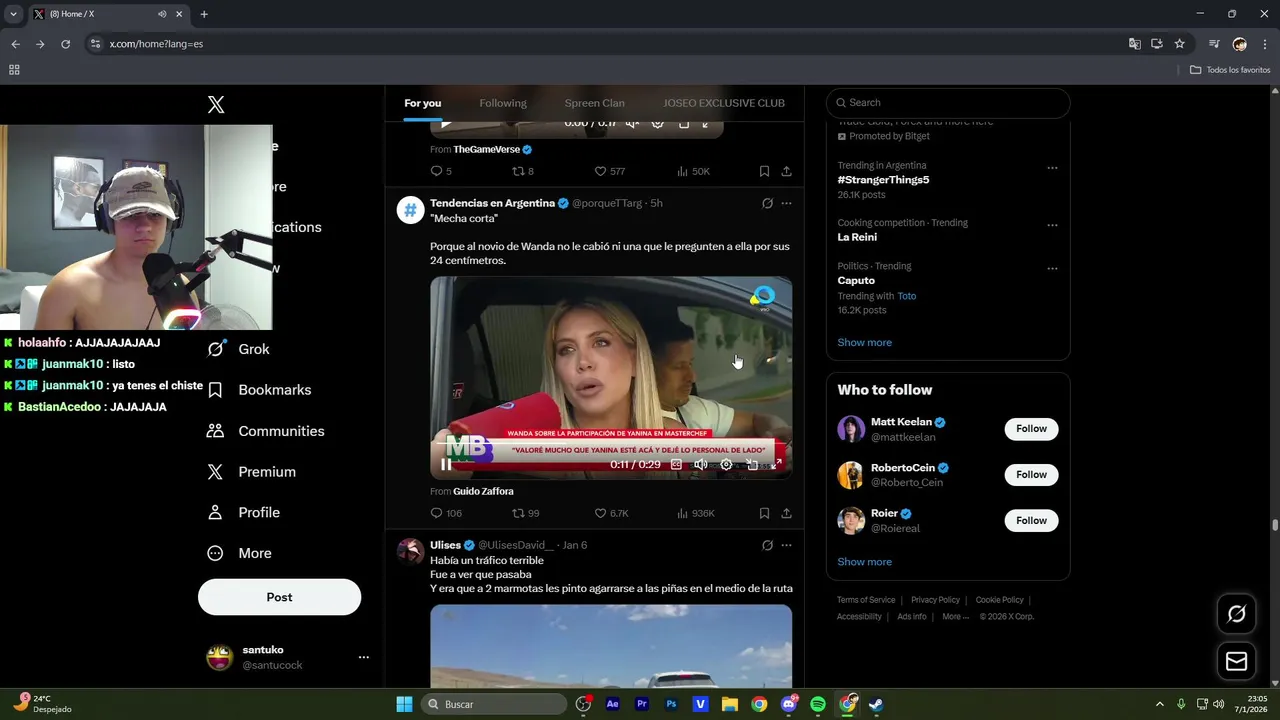Screen dimensions: 1280x720
Task: Expand the More menu in sidebar
Action: [240, 553]
